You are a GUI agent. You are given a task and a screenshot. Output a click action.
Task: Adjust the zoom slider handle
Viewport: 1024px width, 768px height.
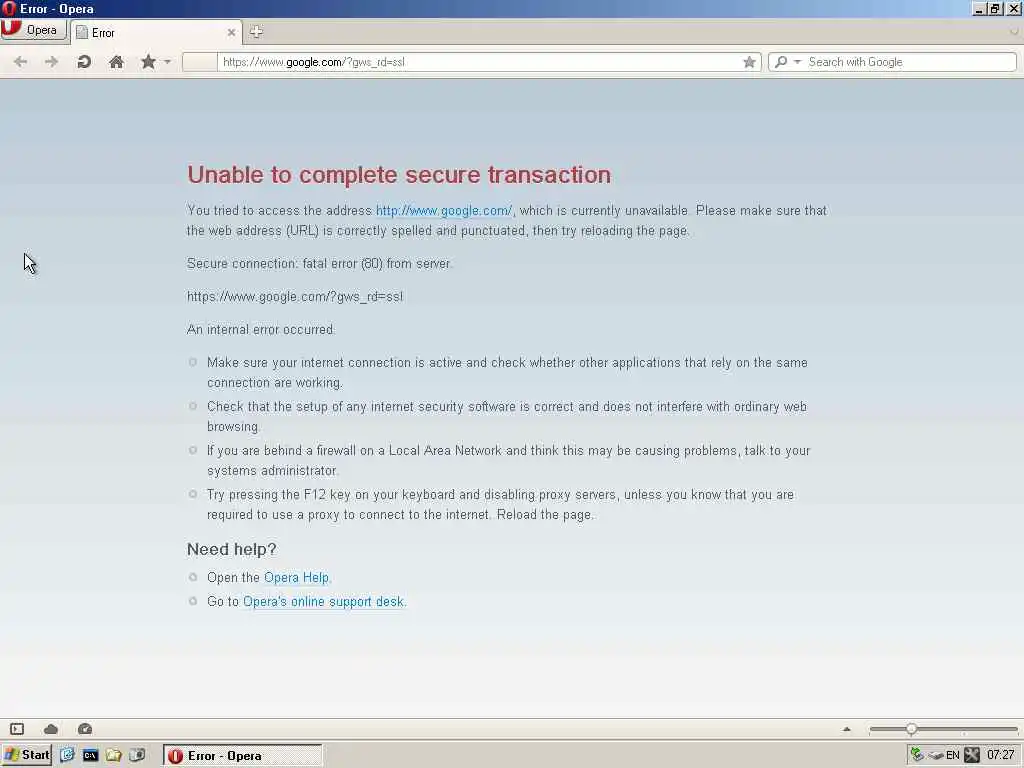(x=911, y=729)
